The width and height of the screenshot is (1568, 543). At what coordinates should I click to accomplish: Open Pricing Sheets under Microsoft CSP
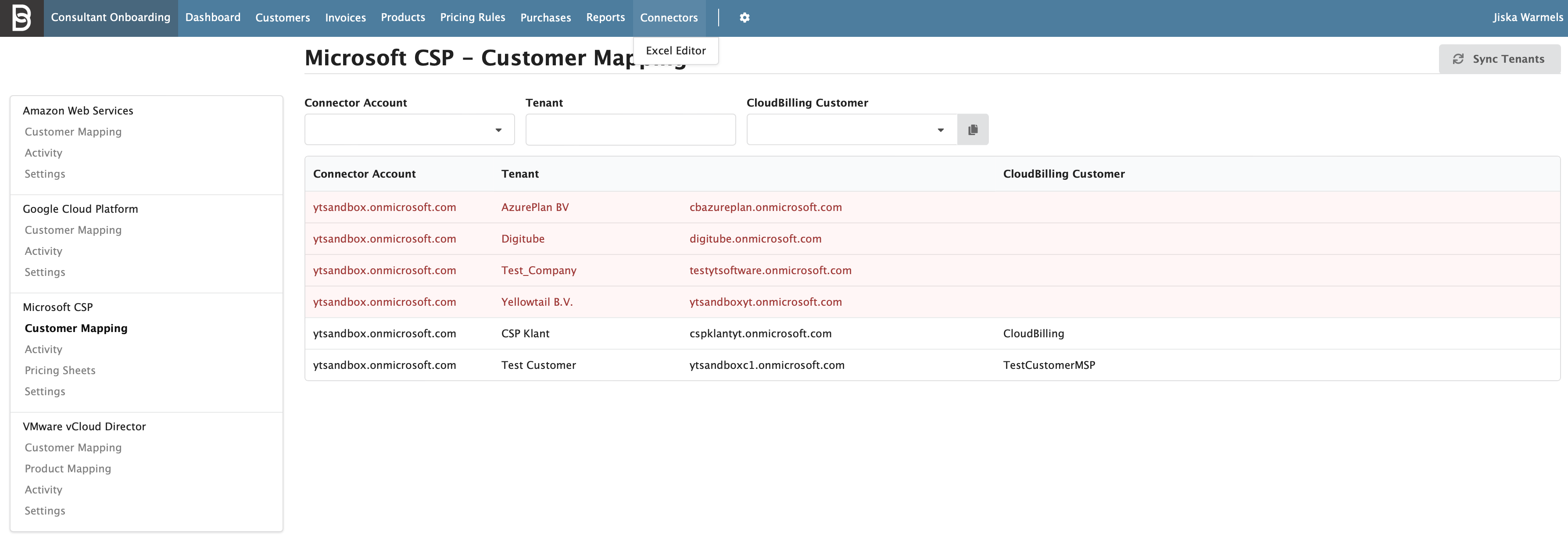[x=60, y=370]
